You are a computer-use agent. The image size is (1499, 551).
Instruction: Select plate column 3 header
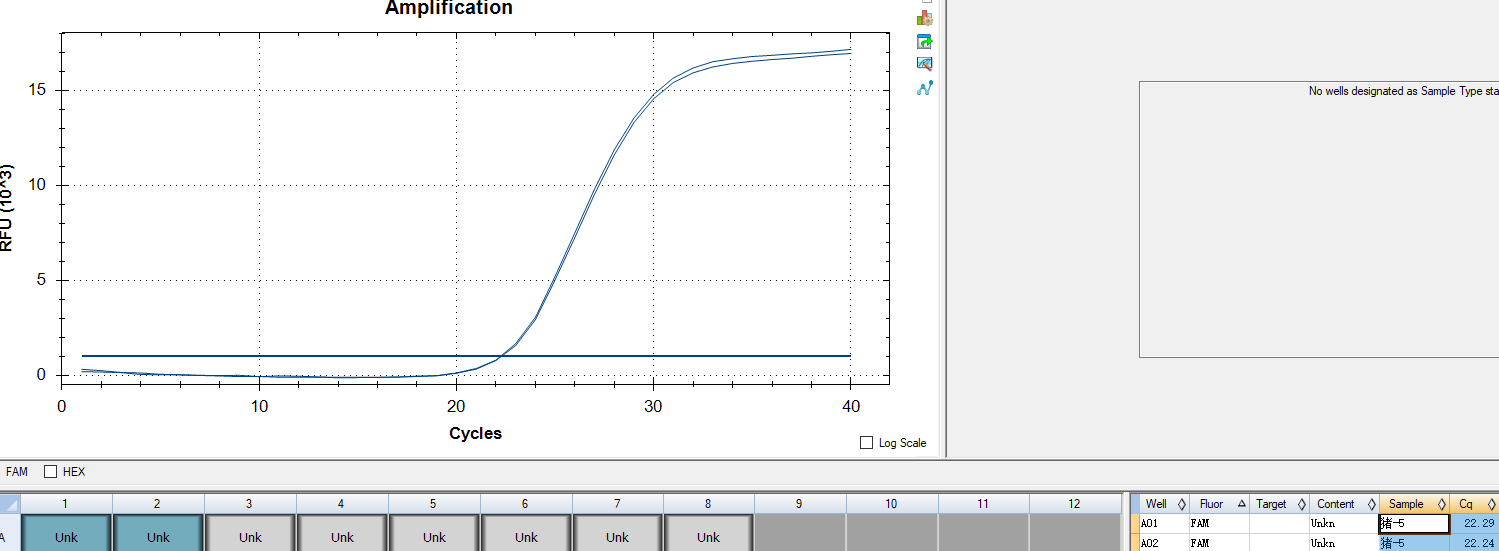[250, 504]
